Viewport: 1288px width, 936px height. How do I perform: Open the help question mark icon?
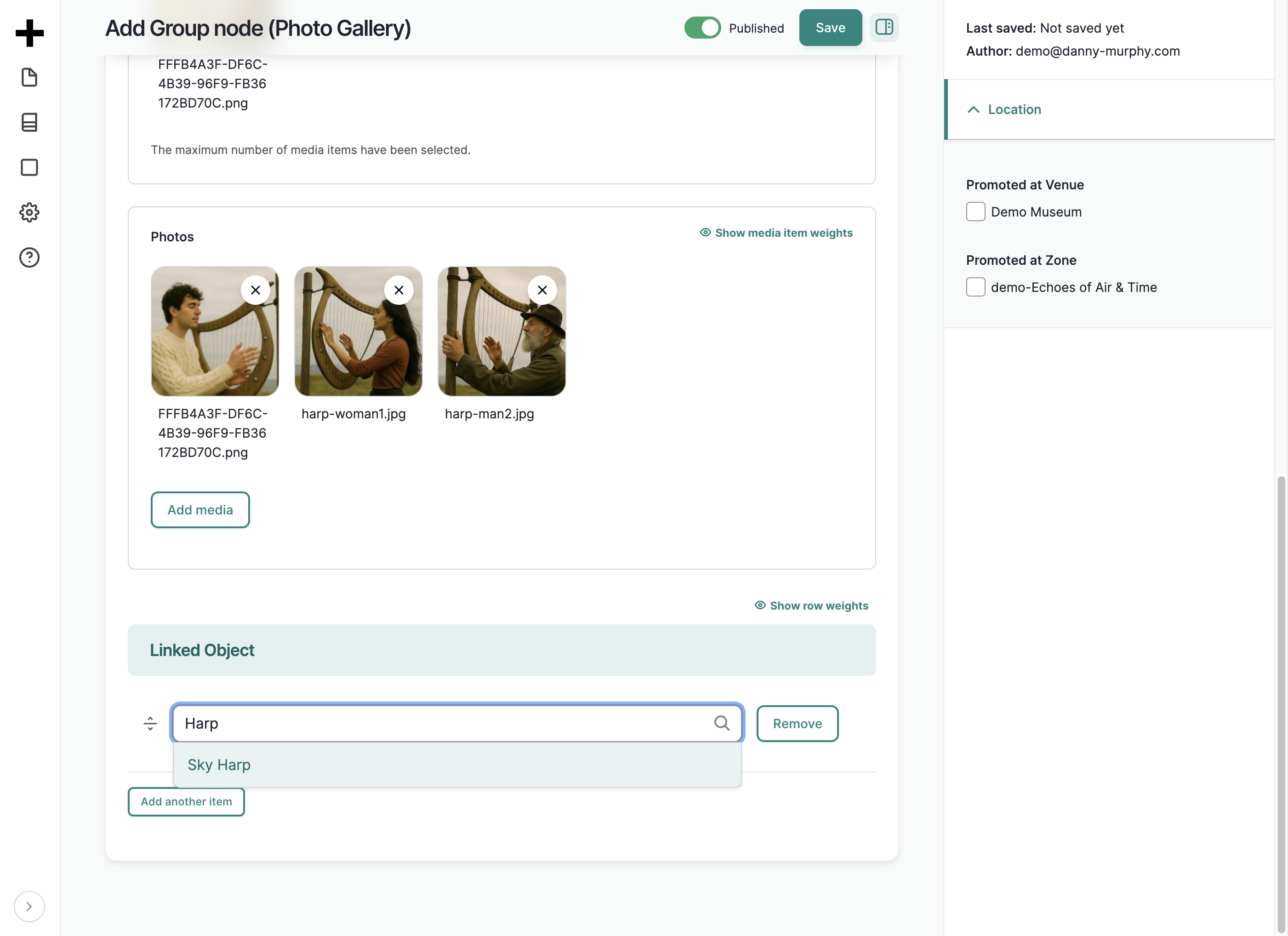(29, 257)
